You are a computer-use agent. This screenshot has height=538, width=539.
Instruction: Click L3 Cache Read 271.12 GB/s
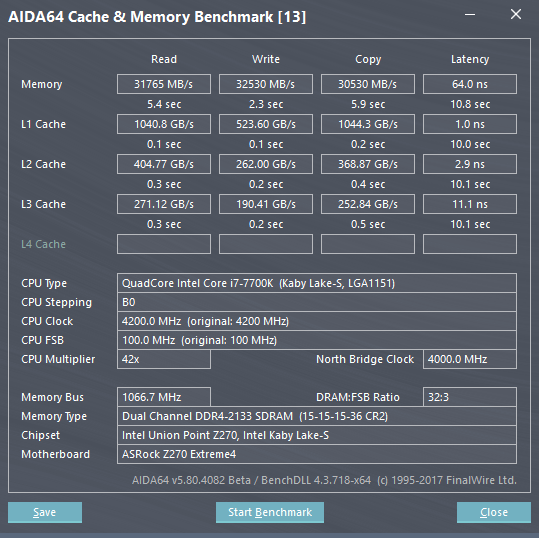coord(164,204)
